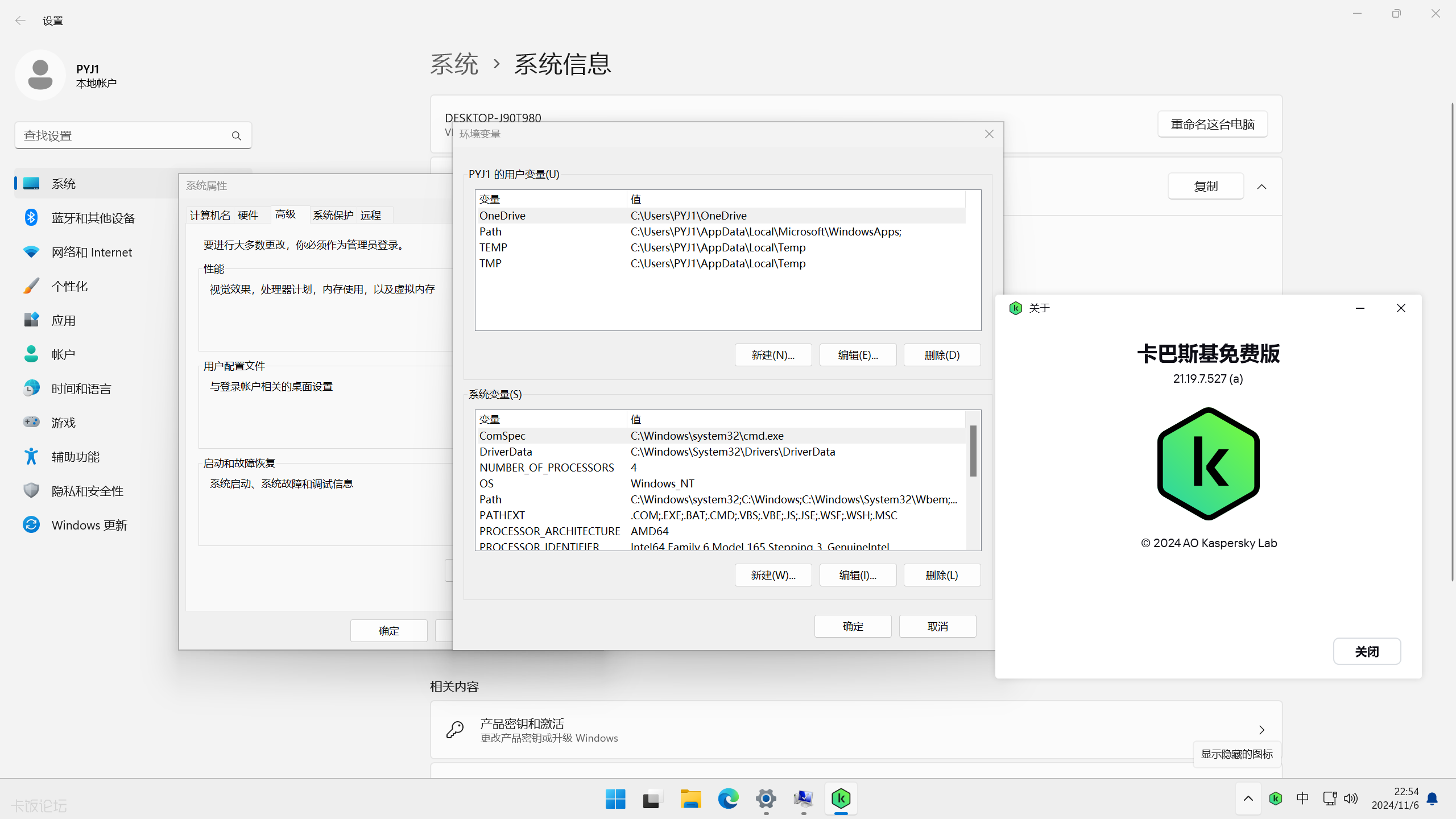Screen dimensions: 1456x819
Task: Click 系统 breadcrumb in the page header
Action: coord(454,64)
